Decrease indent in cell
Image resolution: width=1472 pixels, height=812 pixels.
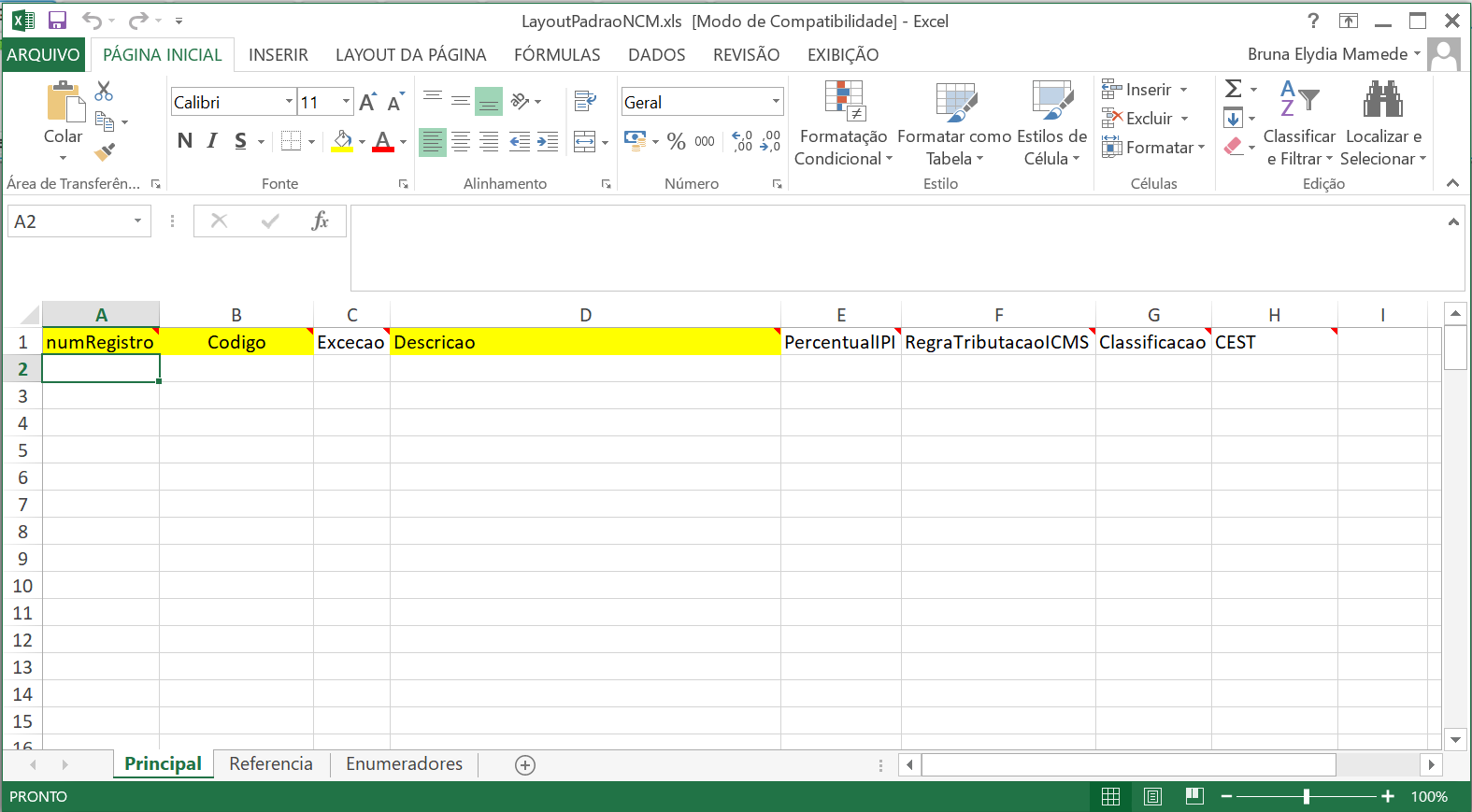pyautogui.click(x=520, y=142)
